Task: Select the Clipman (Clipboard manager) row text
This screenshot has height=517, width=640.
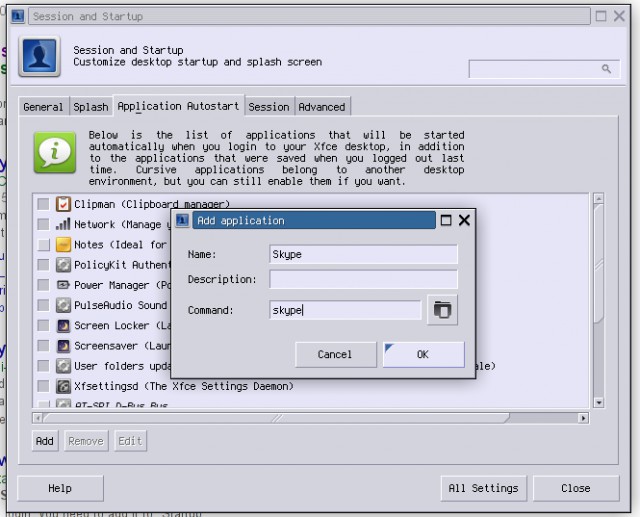Action: point(152,204)
